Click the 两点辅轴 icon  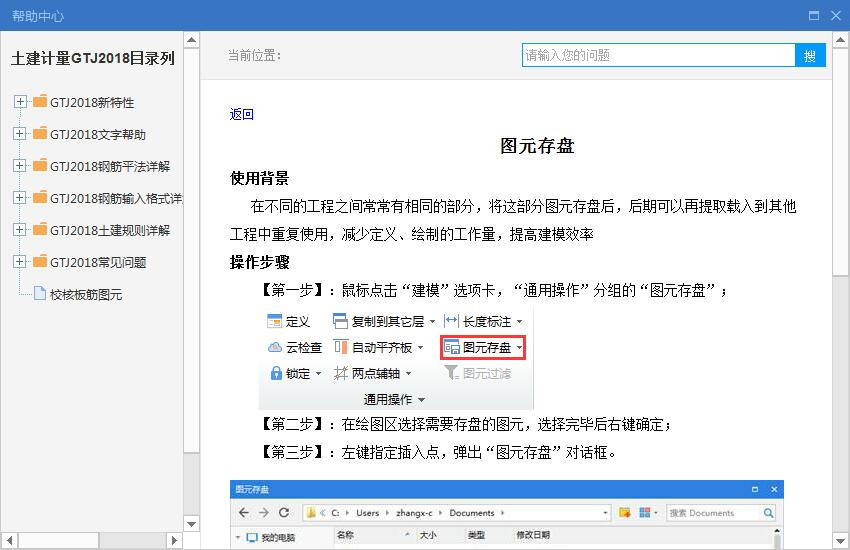340,373
